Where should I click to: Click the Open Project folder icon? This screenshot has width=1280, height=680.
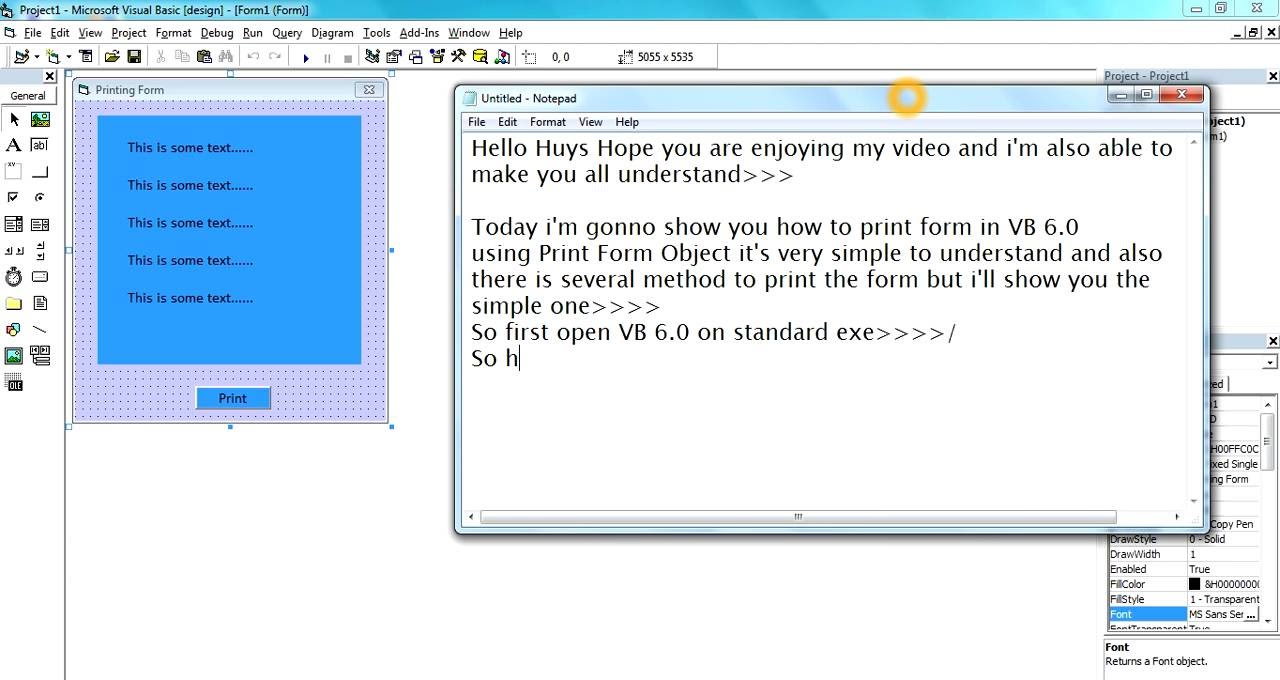coord(112,57)
